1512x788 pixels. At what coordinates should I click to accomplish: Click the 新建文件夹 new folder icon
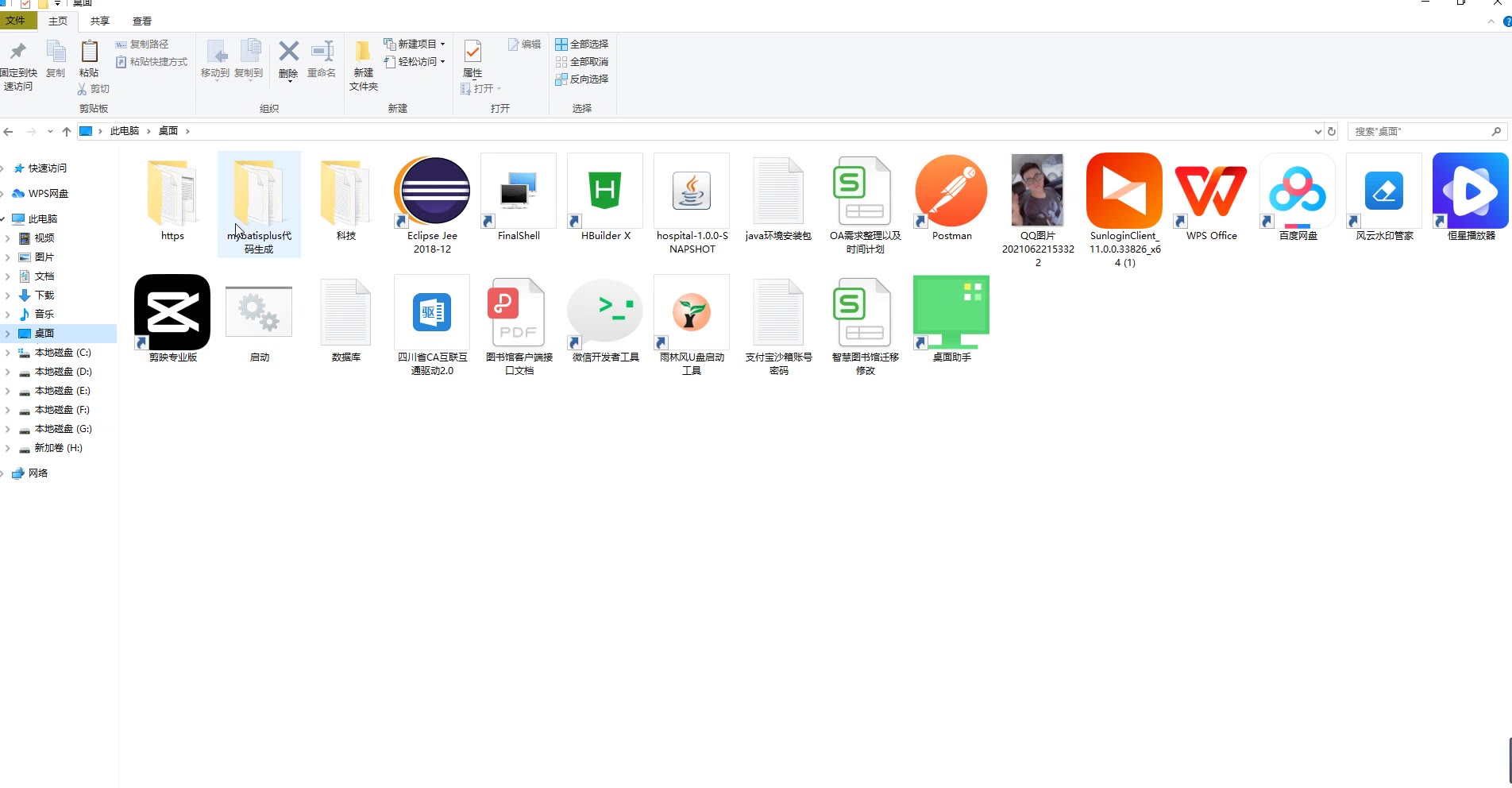click(363, 52)
